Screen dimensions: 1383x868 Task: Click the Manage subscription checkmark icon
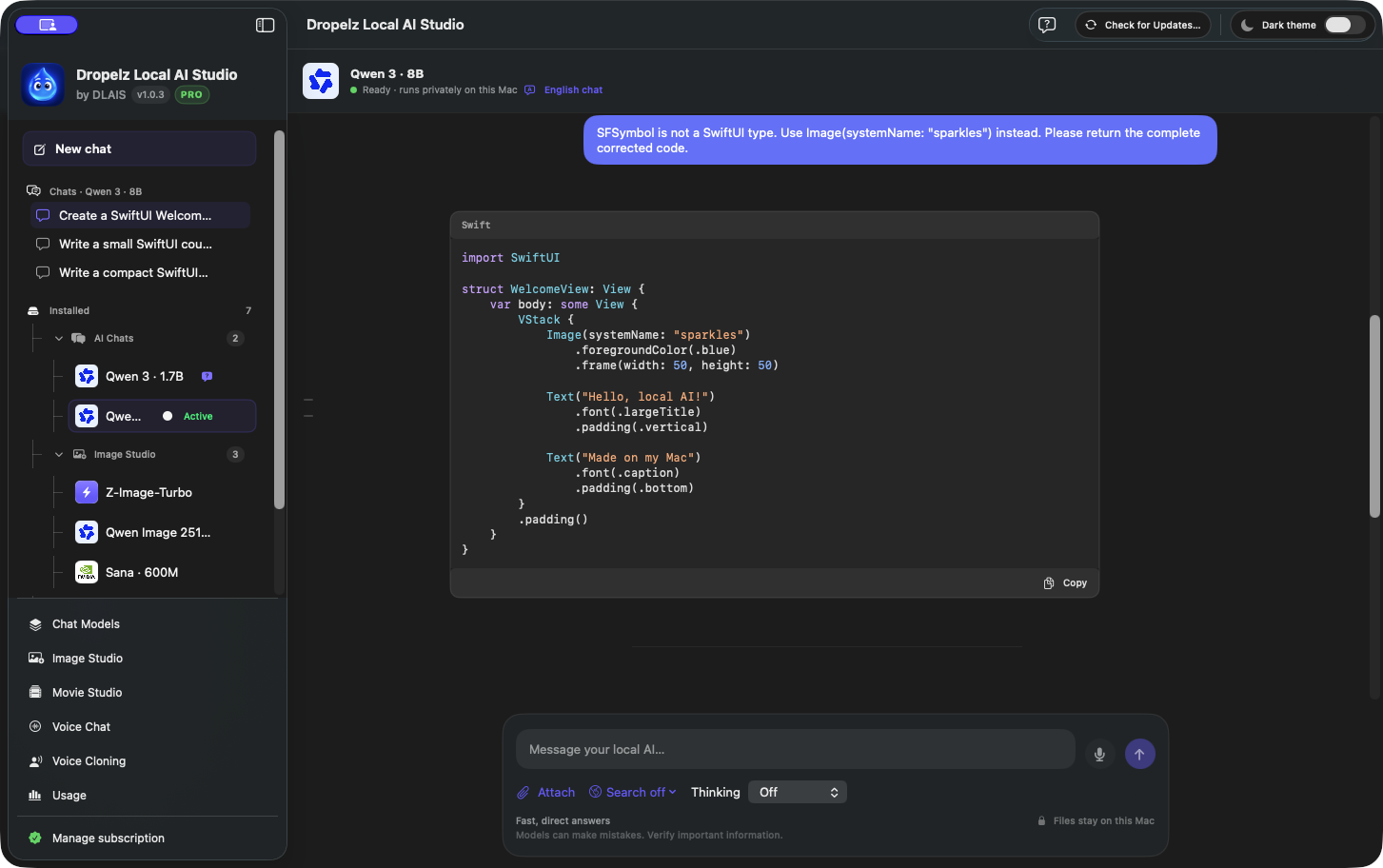pyautogui.click(x=35, y=838)
